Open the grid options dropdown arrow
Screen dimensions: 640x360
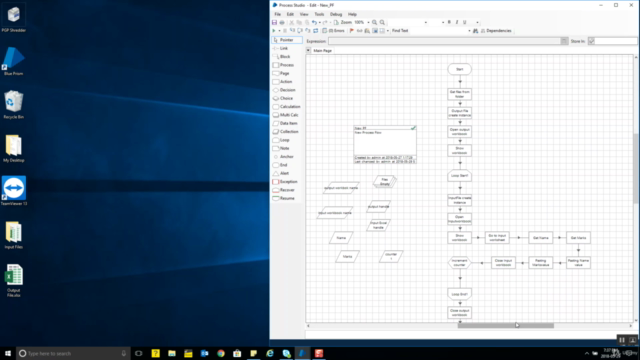pyautogui.click(x=388, y=31)
